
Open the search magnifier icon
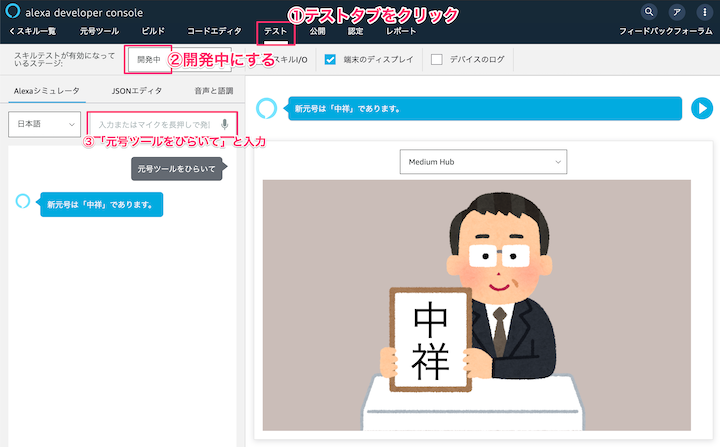[649, 12]
